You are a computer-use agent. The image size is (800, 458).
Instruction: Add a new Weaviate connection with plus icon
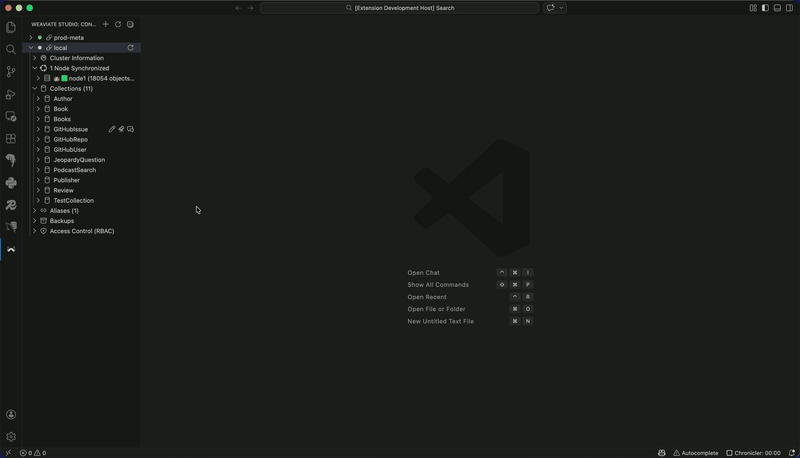click(x=106, y=24)
